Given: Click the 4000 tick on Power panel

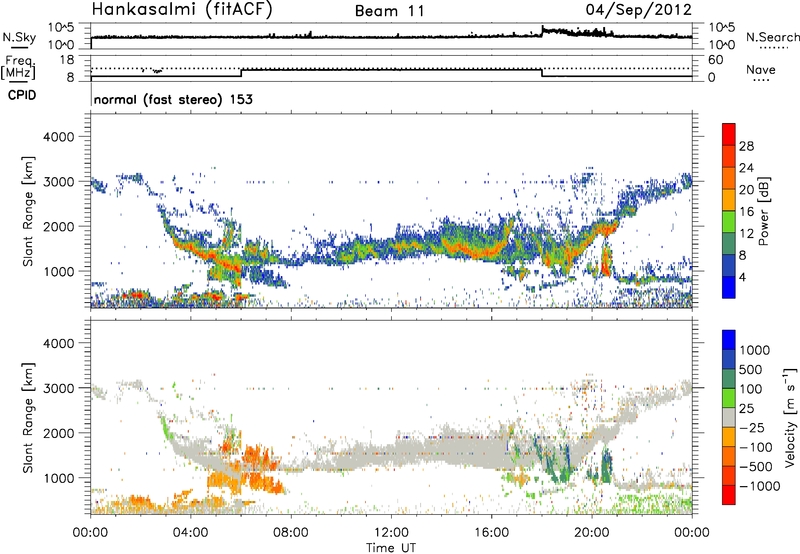Looking at the screenshot, I should coord(58,137).
